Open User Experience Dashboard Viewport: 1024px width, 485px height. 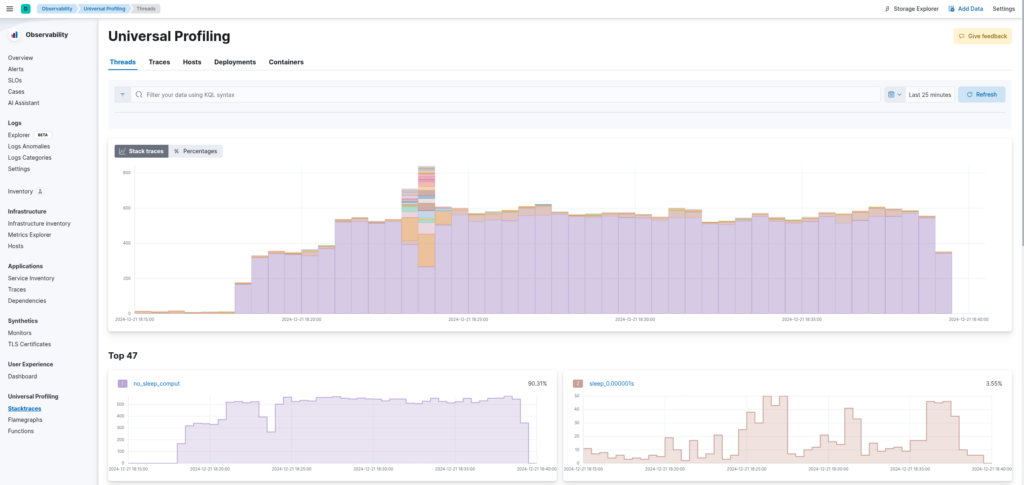pyautogui.click(x=22, y=377)
